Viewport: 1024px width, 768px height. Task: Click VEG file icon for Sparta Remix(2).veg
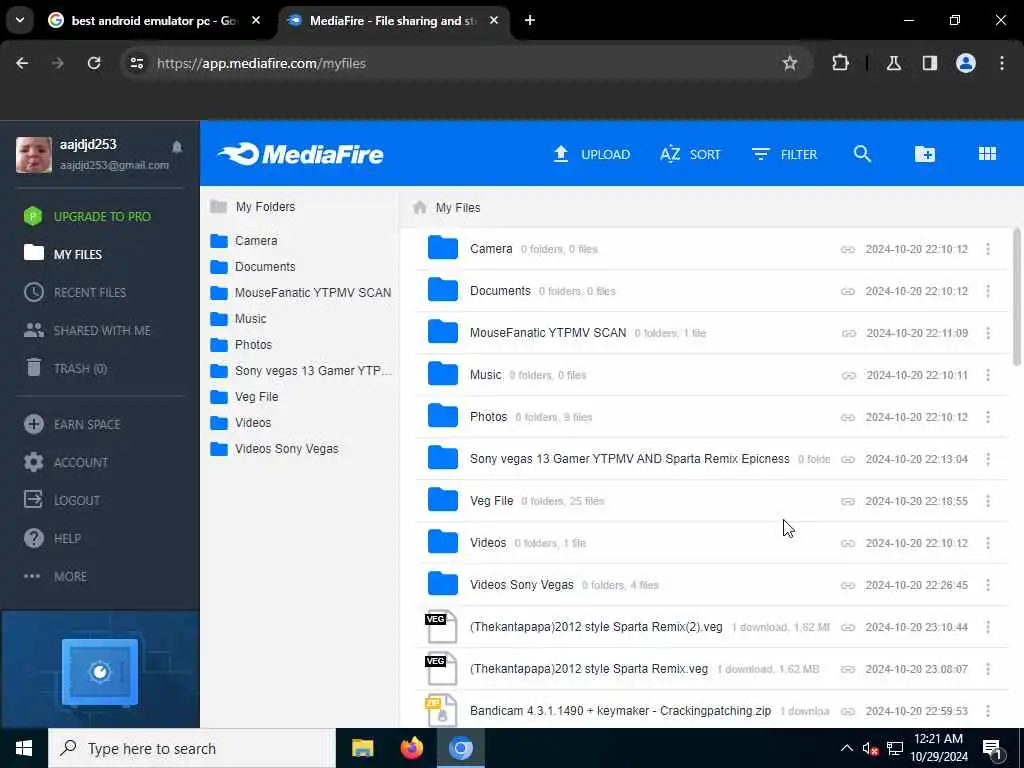click(441, 626)
